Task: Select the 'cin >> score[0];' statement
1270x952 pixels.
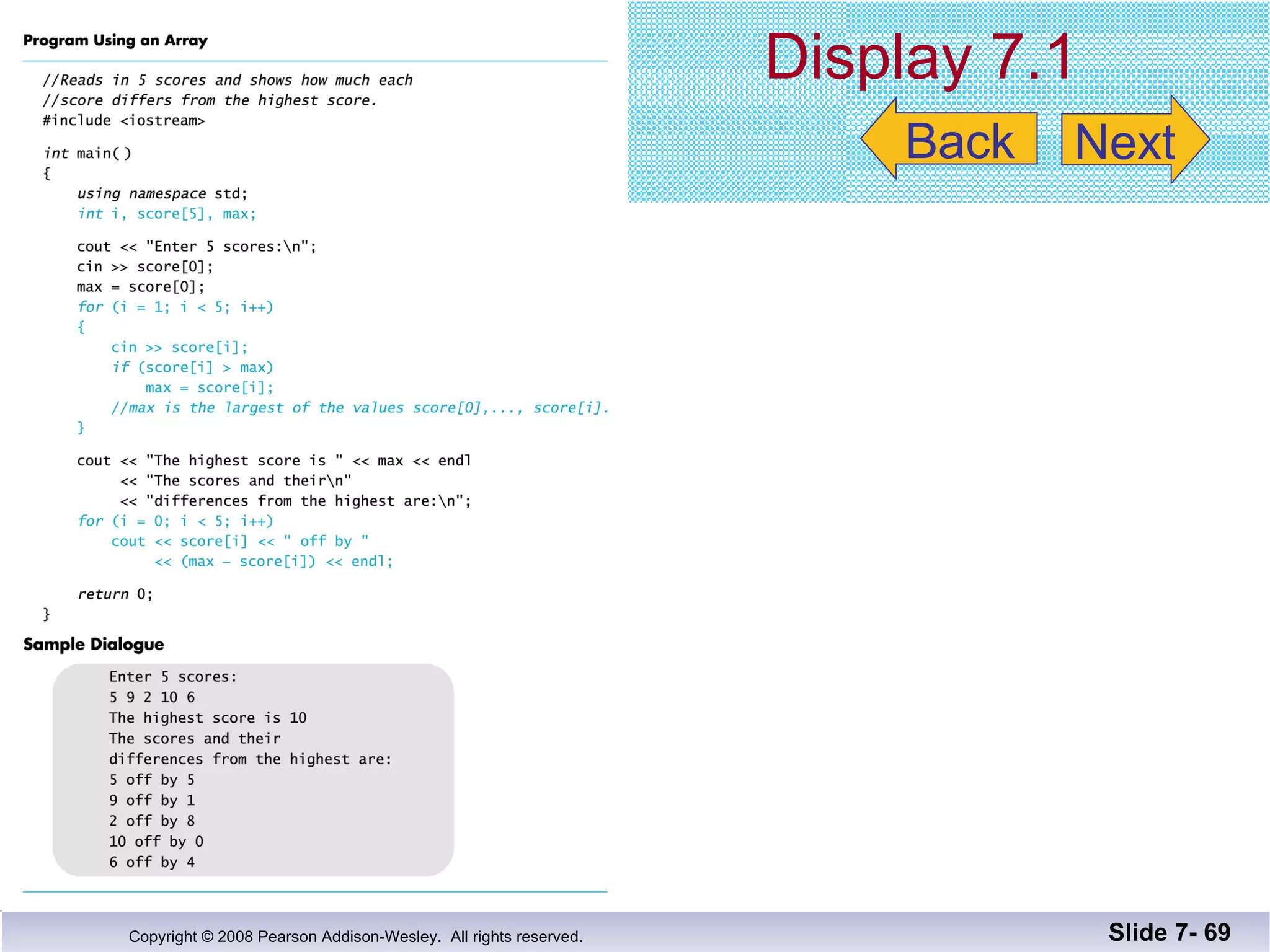Action: (145, 267)
